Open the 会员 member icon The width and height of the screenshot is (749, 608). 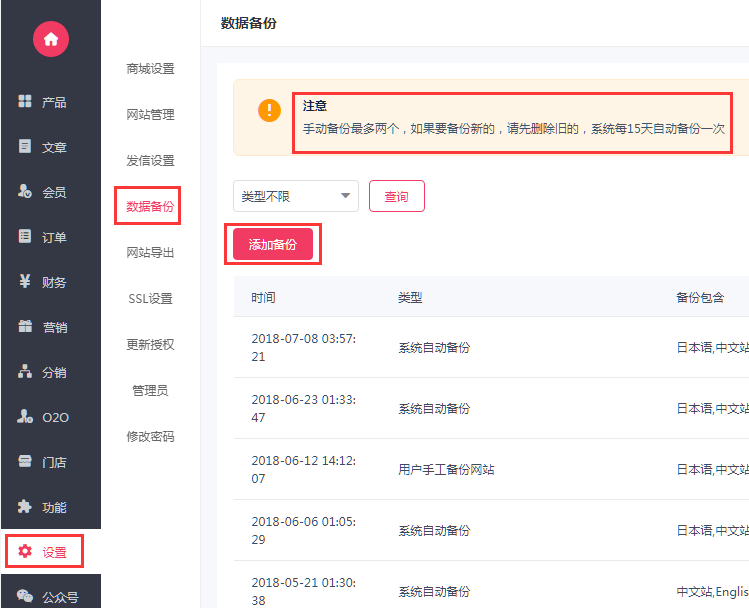click(x=25, y=192)
